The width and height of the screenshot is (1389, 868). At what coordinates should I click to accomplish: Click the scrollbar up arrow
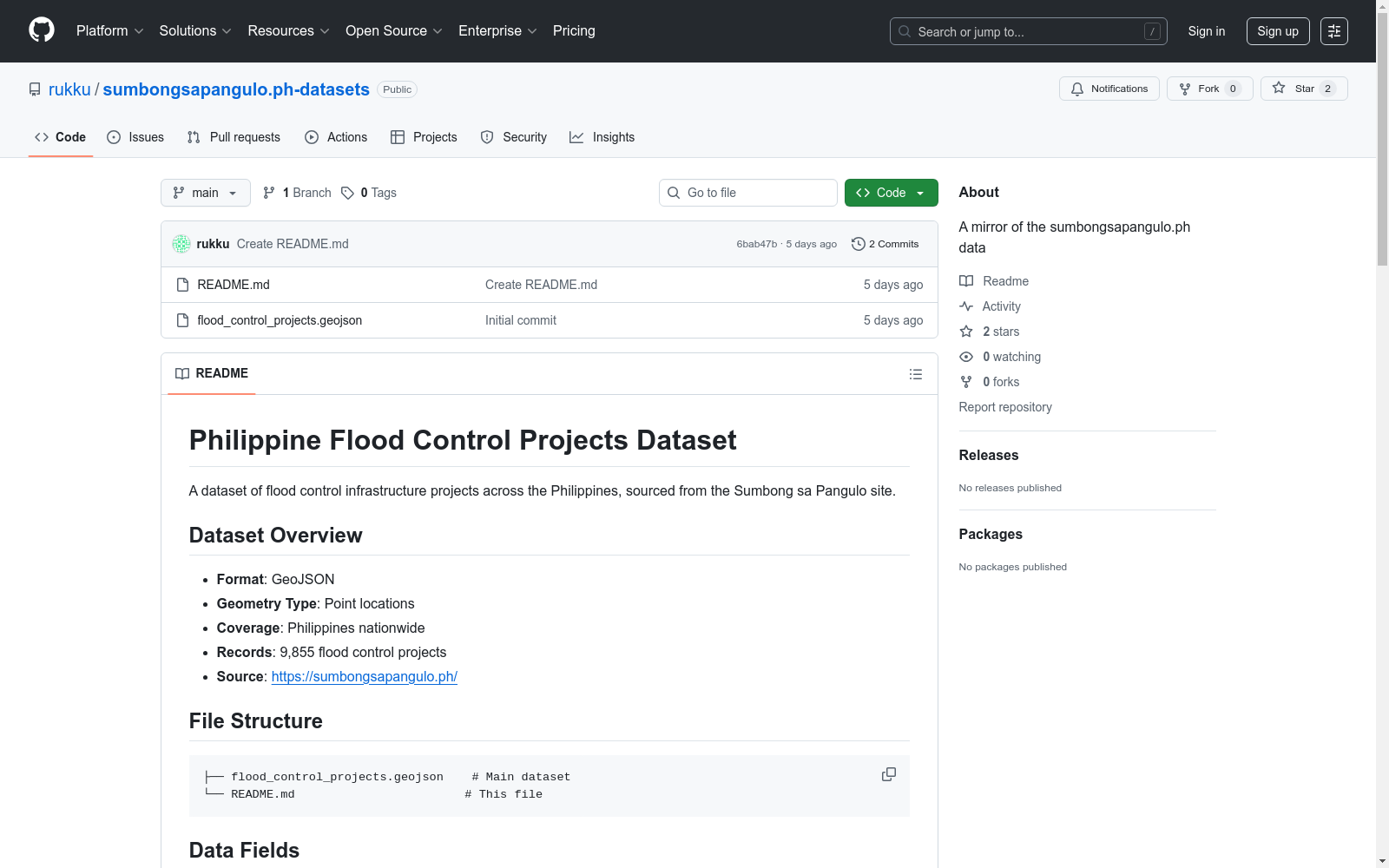(x=1382, y=7)
